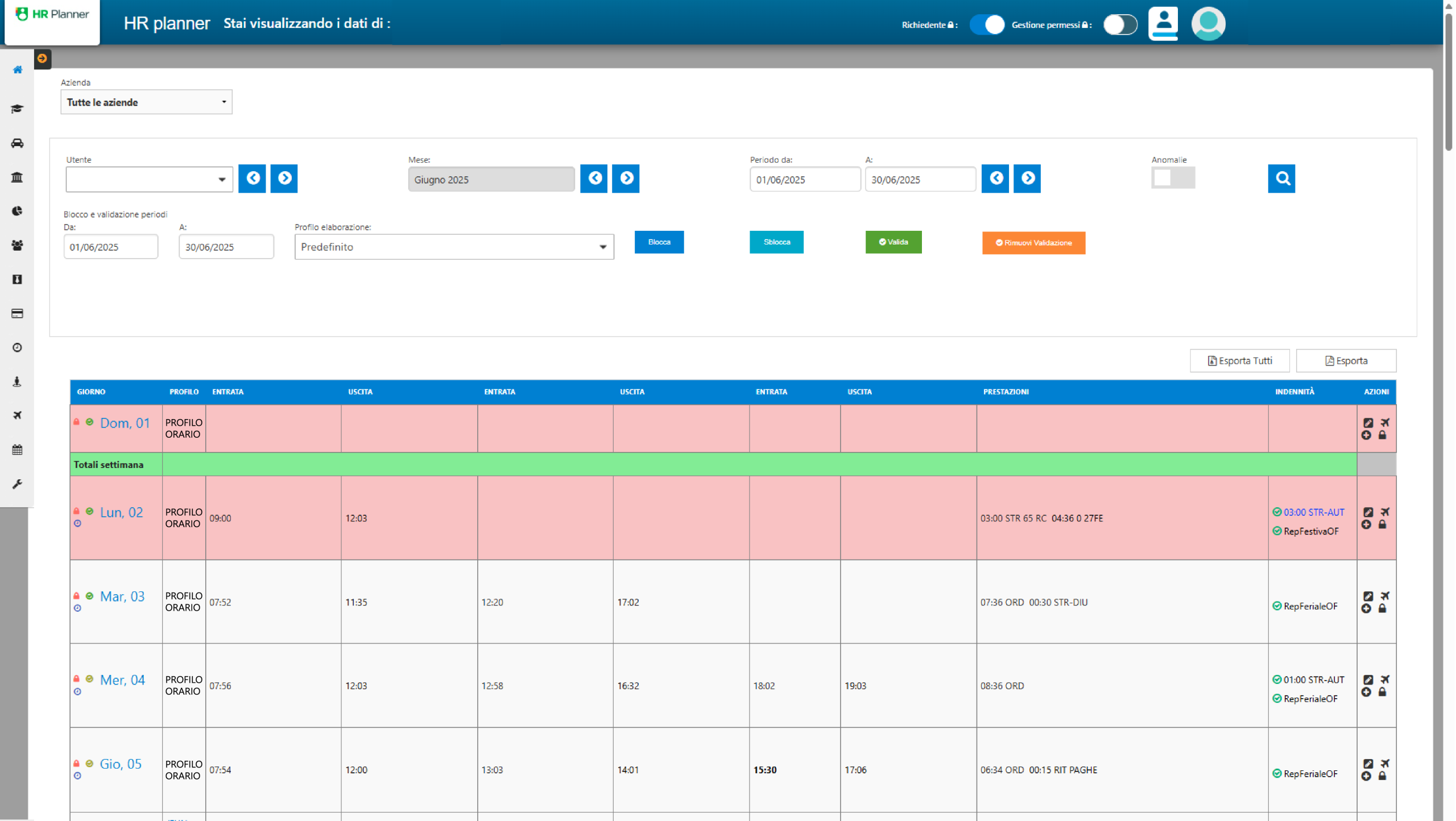Go to next user arrow
This screenshot has width=1456, height=821.
point(284,179)
